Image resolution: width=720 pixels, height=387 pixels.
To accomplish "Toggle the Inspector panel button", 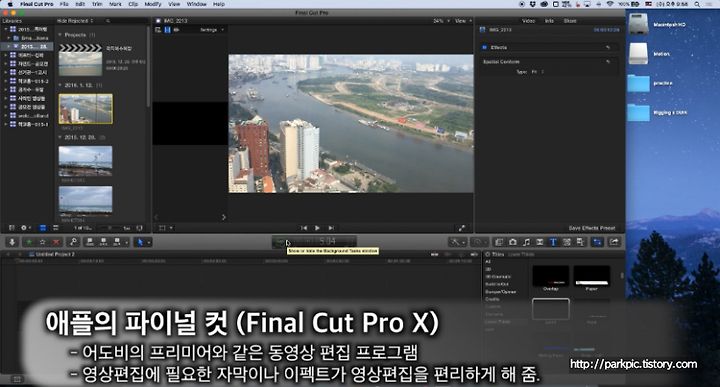I will coord(597,242).
